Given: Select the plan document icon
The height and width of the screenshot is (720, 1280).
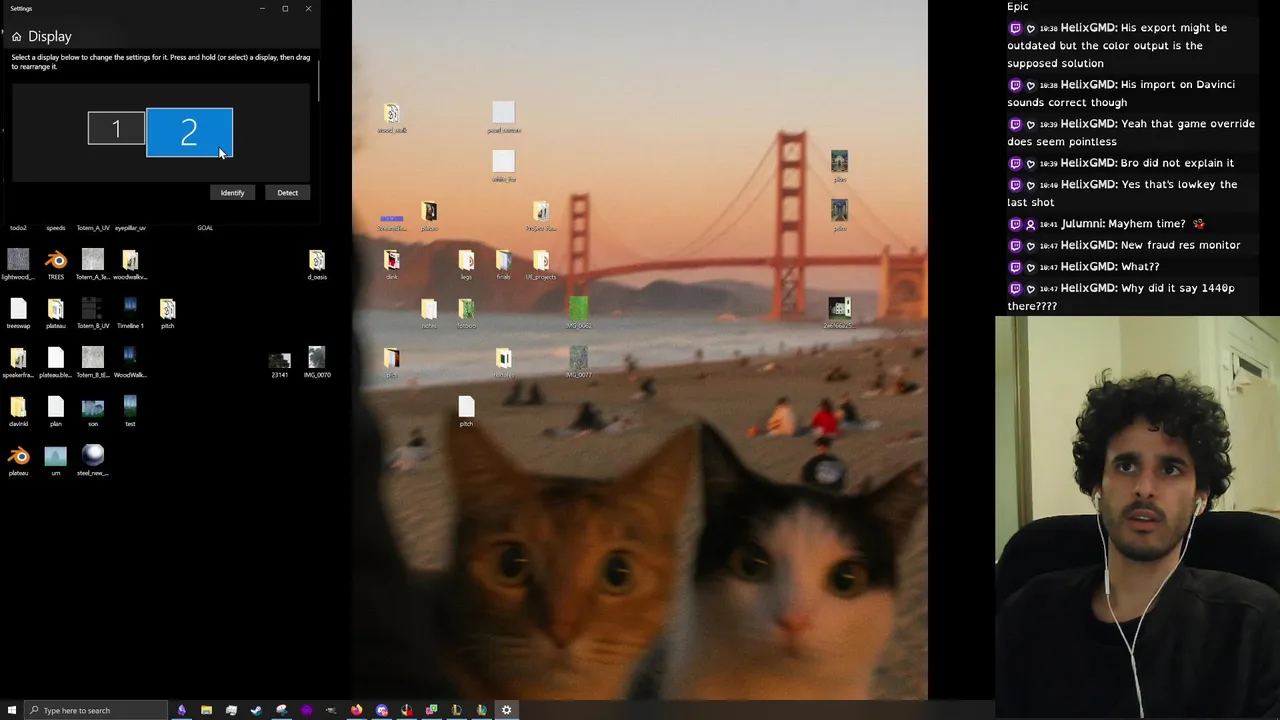Looking at the screenshot, I should click(56, 407).
